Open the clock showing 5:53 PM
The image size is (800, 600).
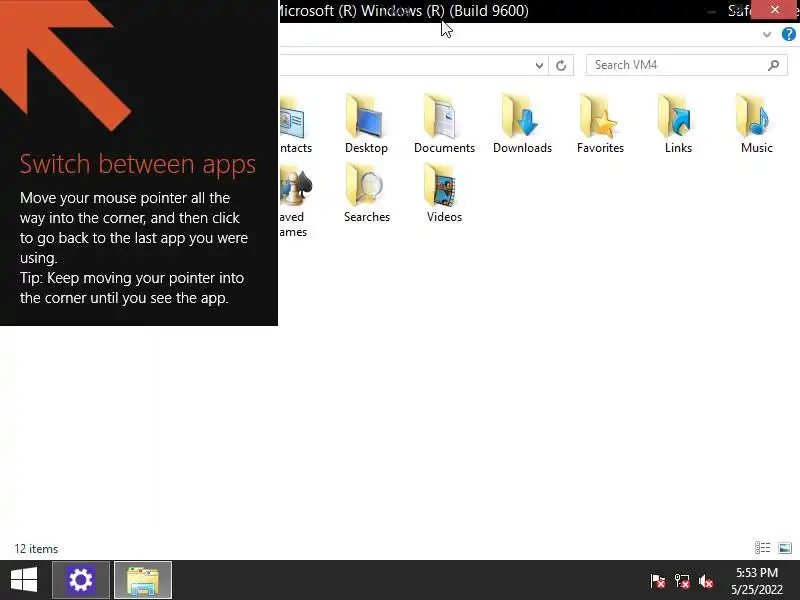click(757, 581)
